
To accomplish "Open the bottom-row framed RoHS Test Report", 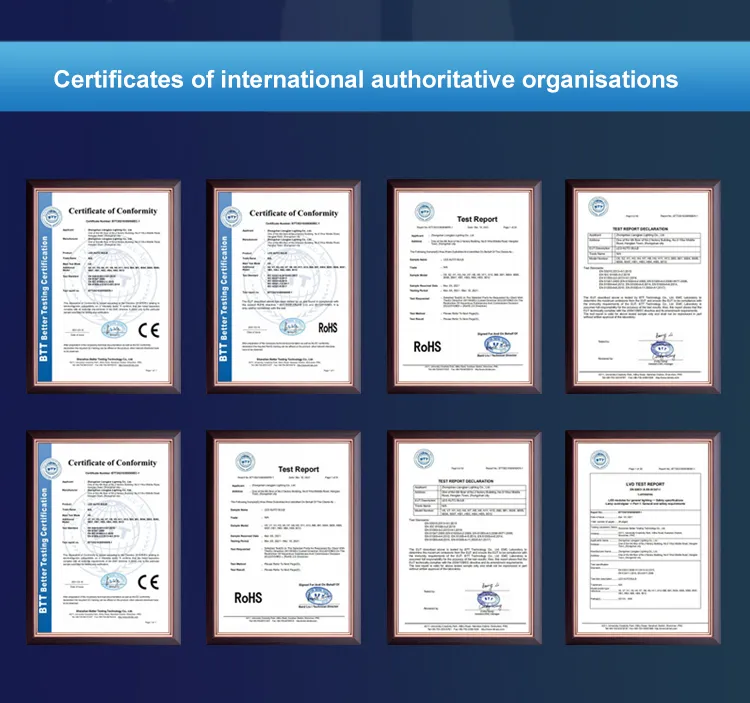I will (284, 538).
